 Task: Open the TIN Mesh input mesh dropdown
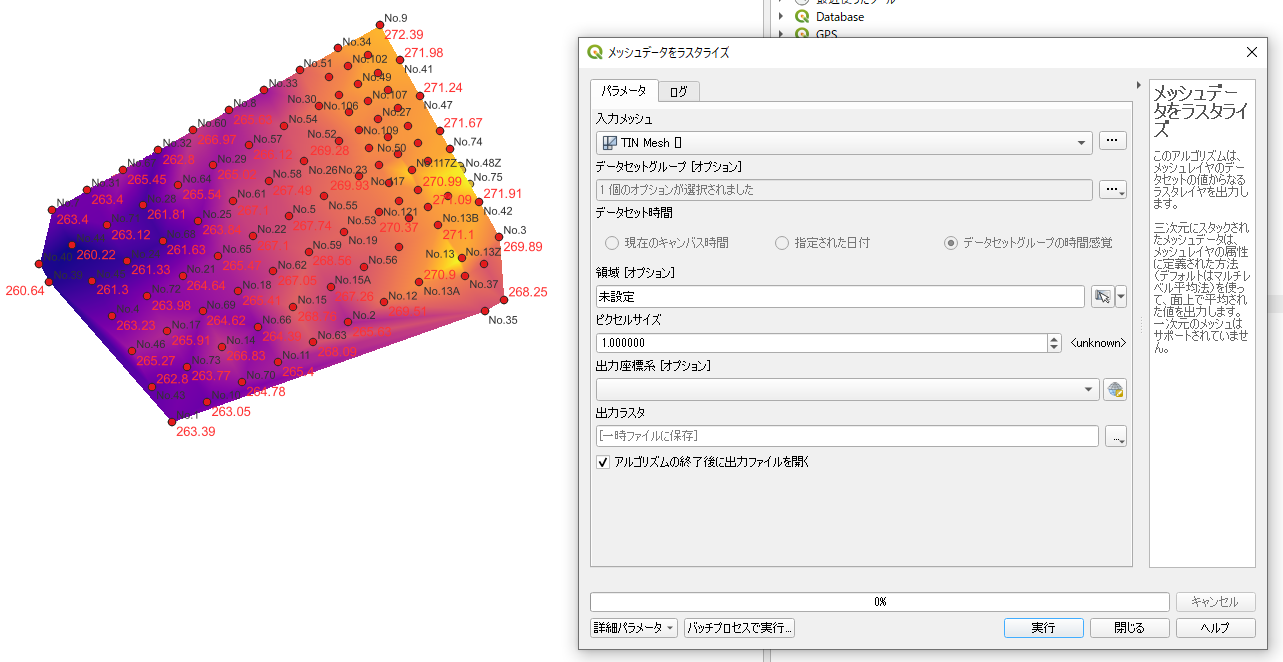(844, 143)
